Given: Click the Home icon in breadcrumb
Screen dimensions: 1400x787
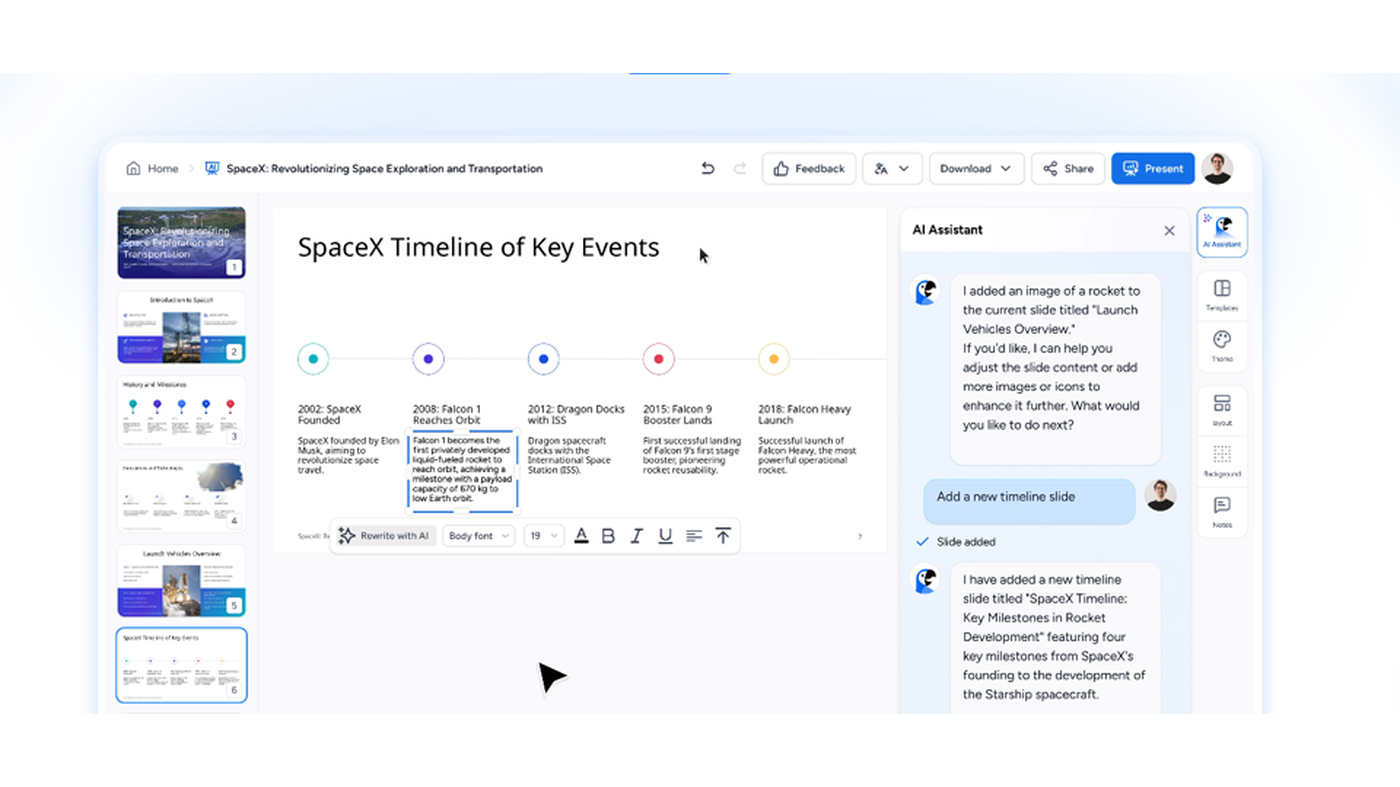Looking at the screenshot, I should 133,169.
